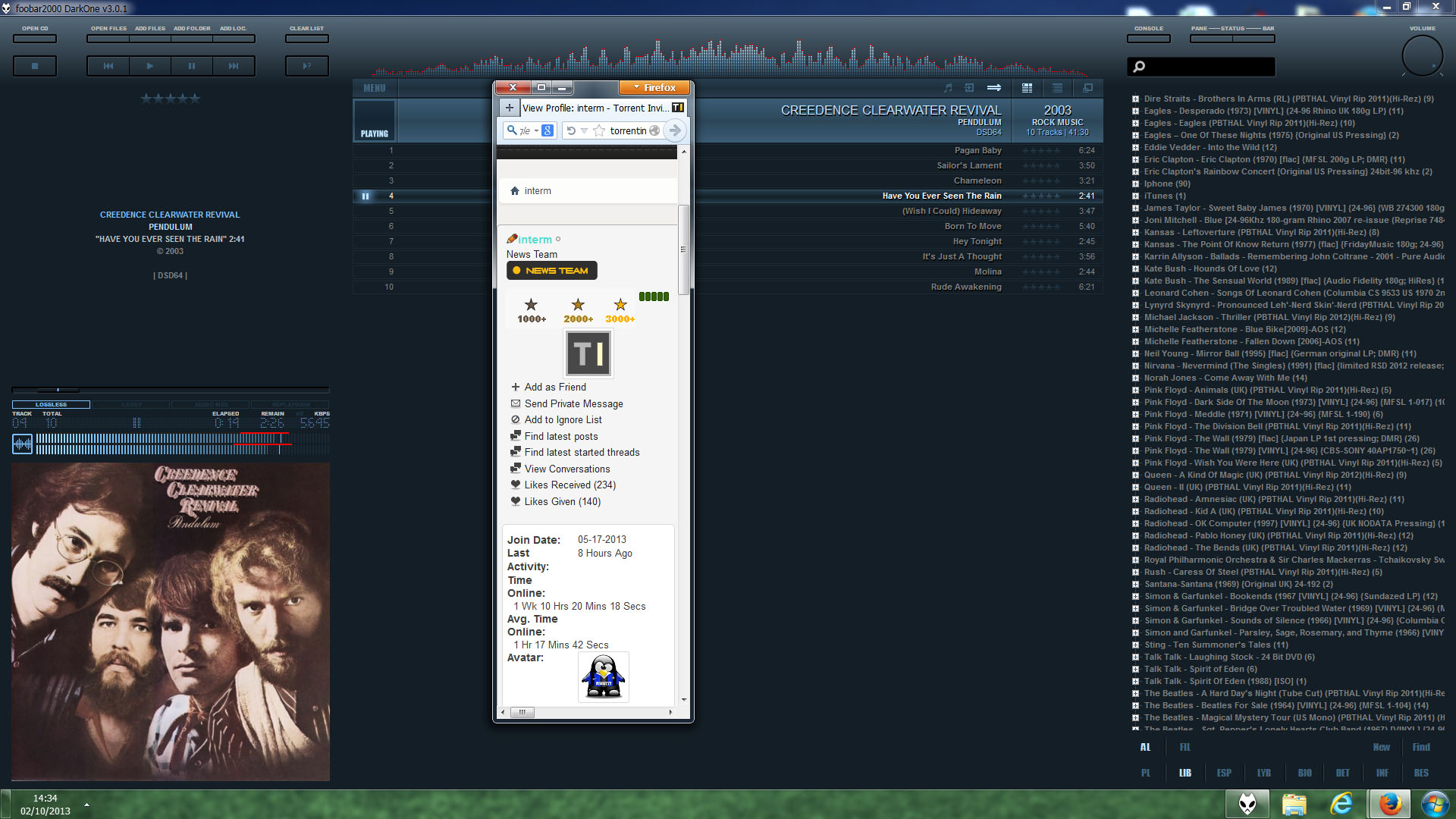
Task: Expand Kate Bush - Hounds Of Love
Action: pyautogui.click(x=1135, y=269)
